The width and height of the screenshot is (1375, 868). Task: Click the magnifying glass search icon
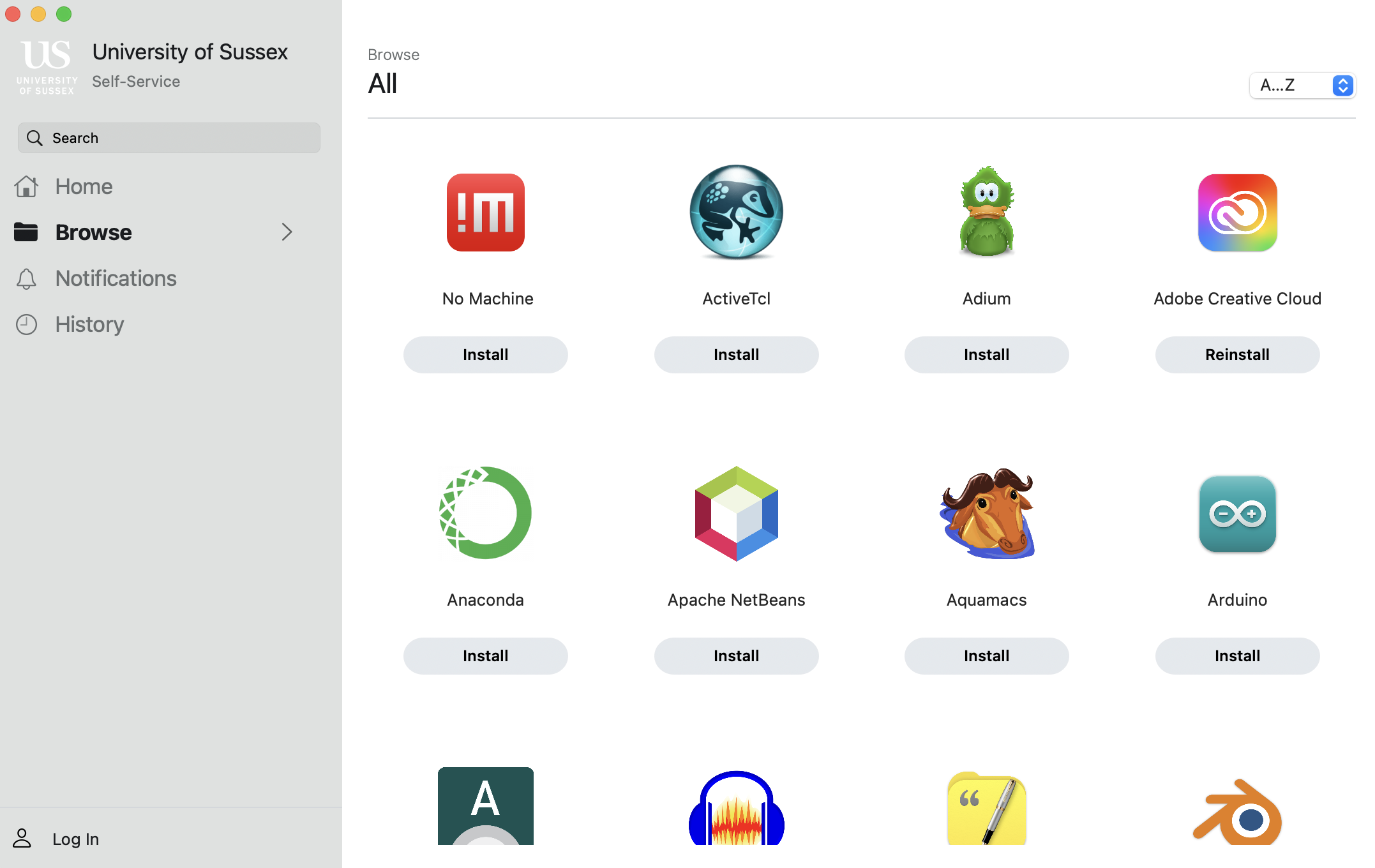(x=34, y=138)
